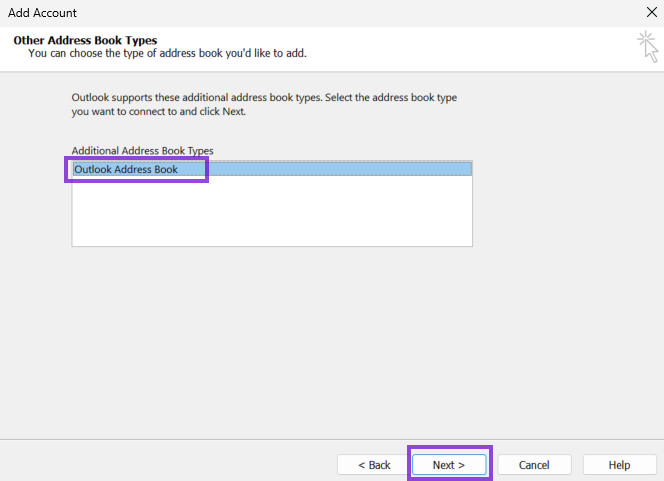Open Help for the Add Account wizard
Image resolution: width=664 pixels, height=481 pixels.
(x=619, y=465)
